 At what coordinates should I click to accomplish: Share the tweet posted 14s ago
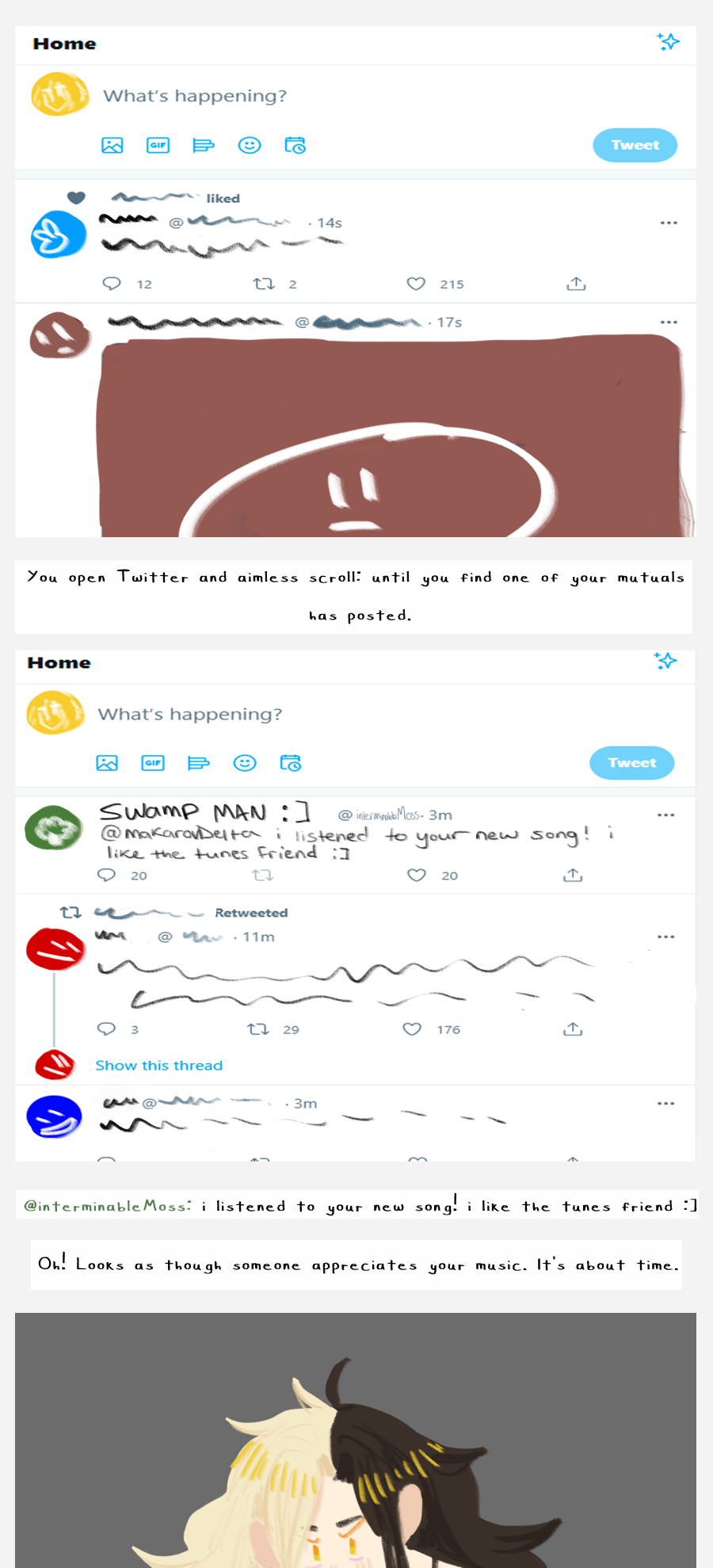tap(576, 284)
